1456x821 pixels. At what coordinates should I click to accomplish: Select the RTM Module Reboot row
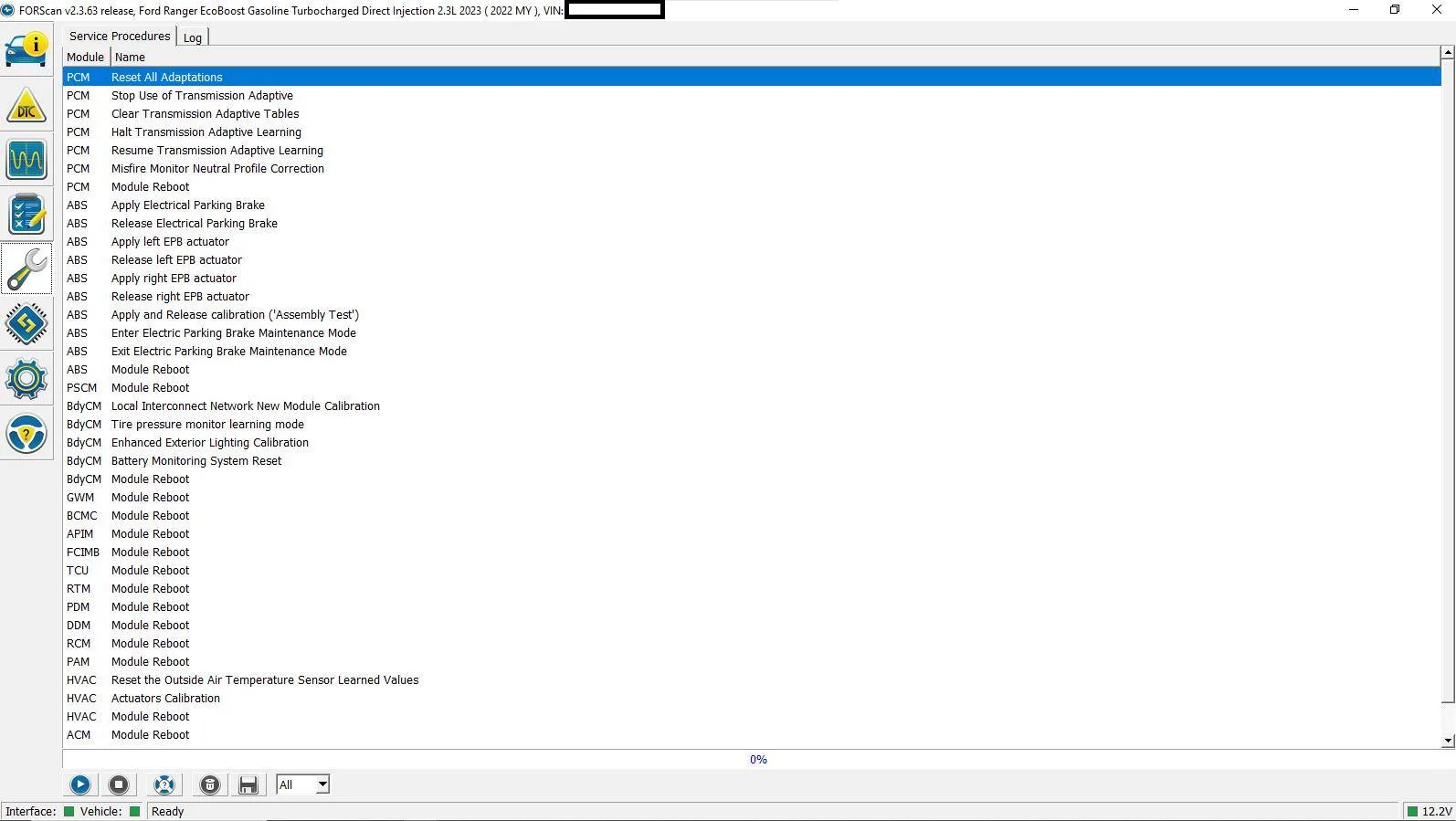pyautogui.click(x=752, y=588)
